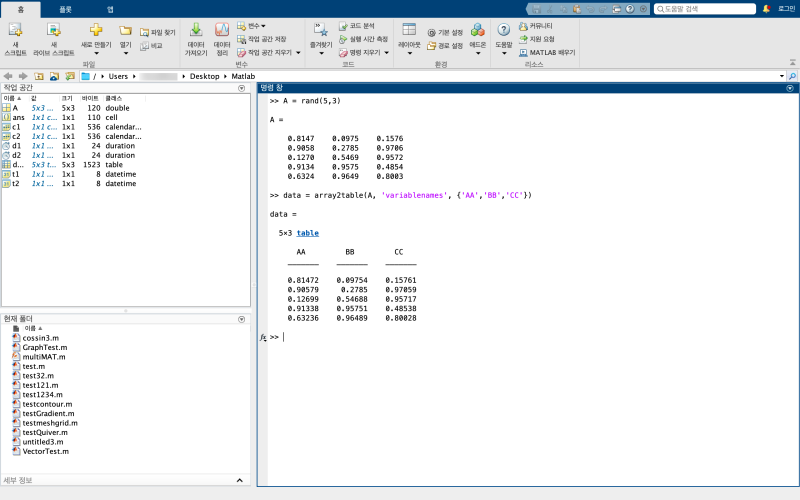Open the 애드온 dropdown arrow

(x=478, y=53)
